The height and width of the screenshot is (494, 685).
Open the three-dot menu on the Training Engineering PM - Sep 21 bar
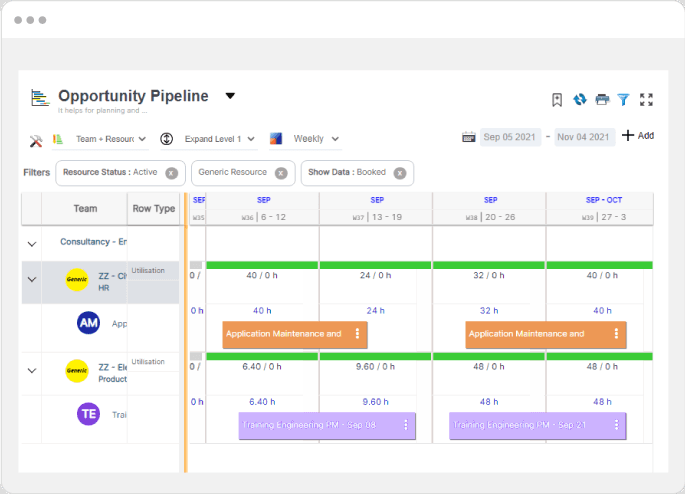click(618, 425)
